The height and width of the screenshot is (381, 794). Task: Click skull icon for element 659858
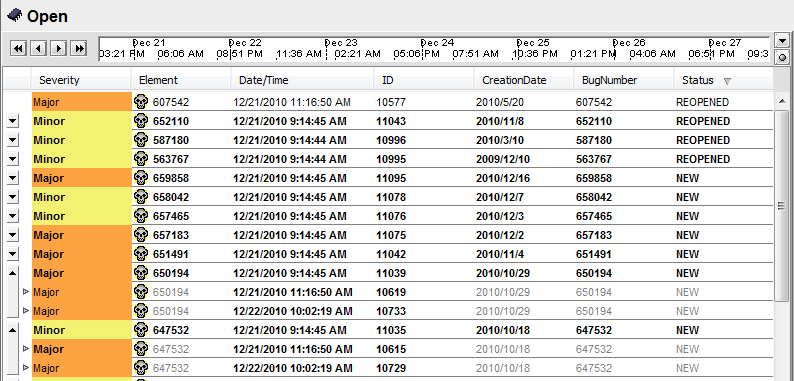click(x=141, y=178)
